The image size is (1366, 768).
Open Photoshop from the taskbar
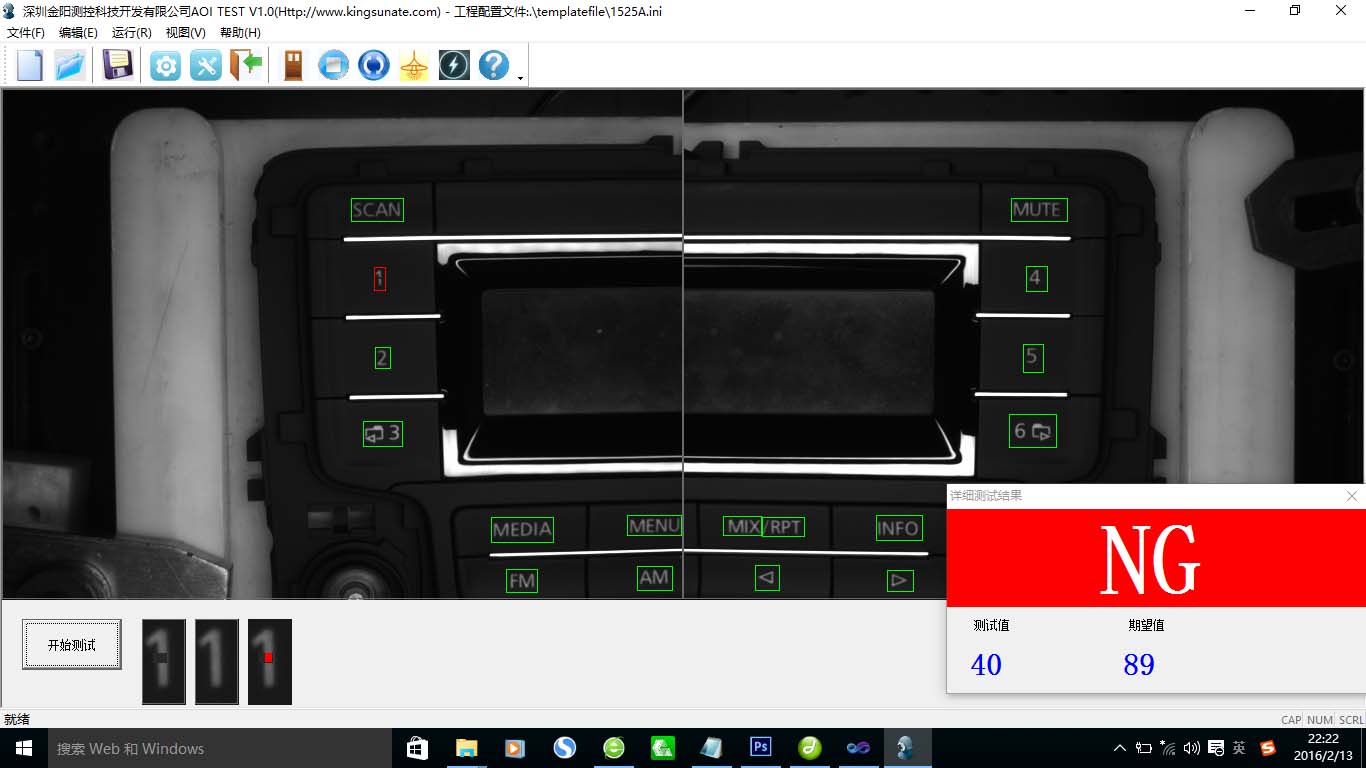[x=761, y=748]
